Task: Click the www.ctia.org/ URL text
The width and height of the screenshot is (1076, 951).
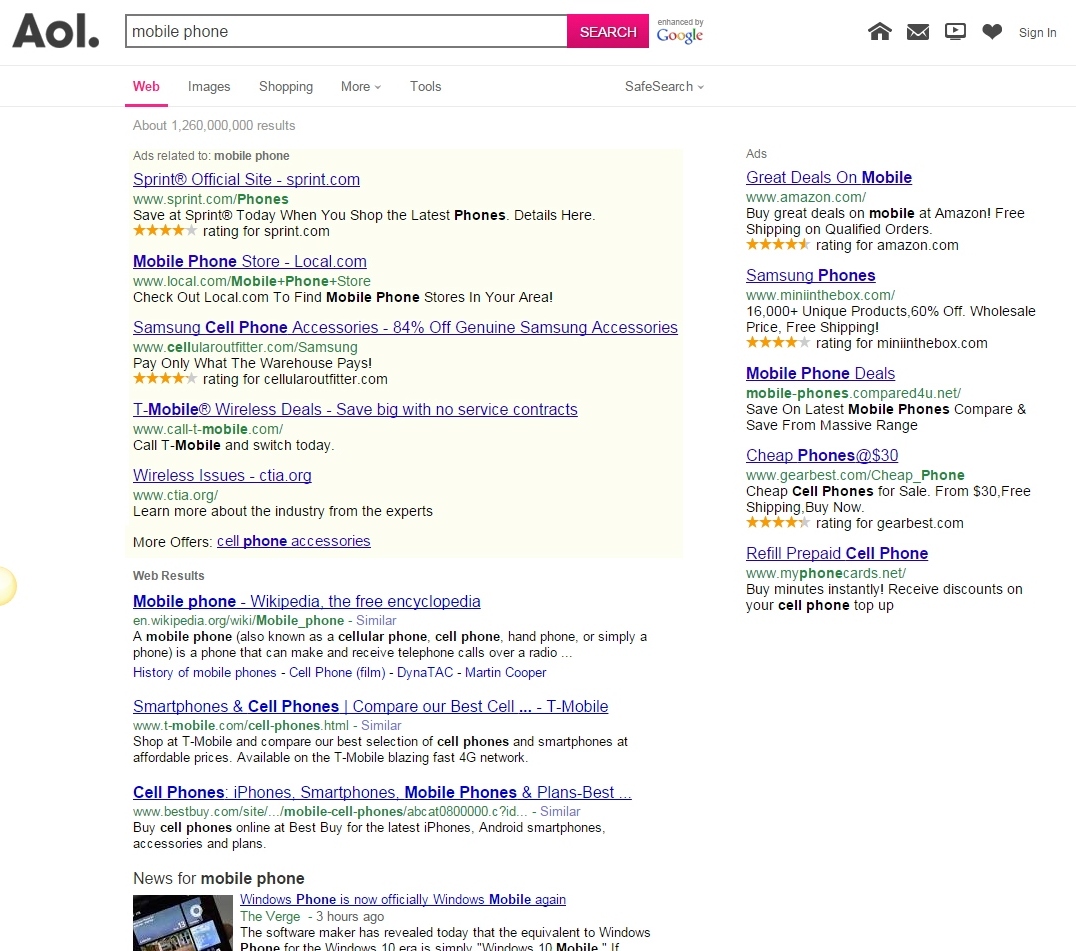Action: coord(176,495)
